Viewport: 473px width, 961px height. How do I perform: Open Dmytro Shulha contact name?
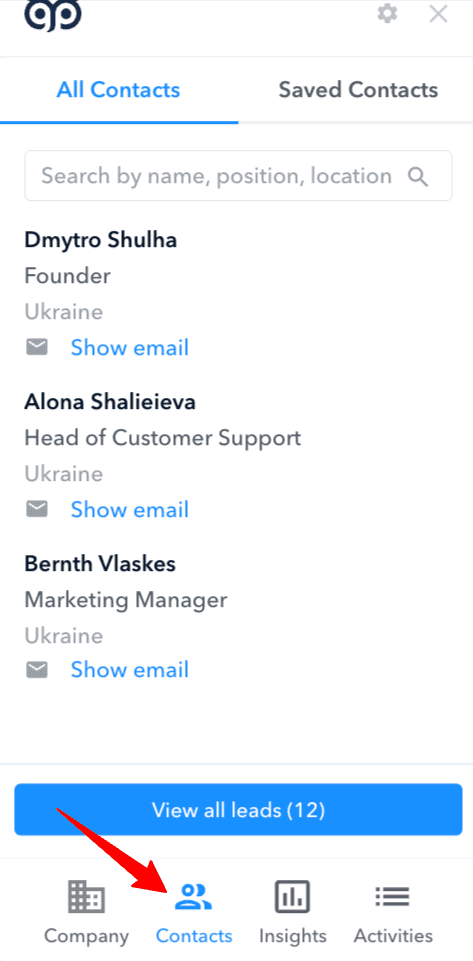click(x=100, y=240)
